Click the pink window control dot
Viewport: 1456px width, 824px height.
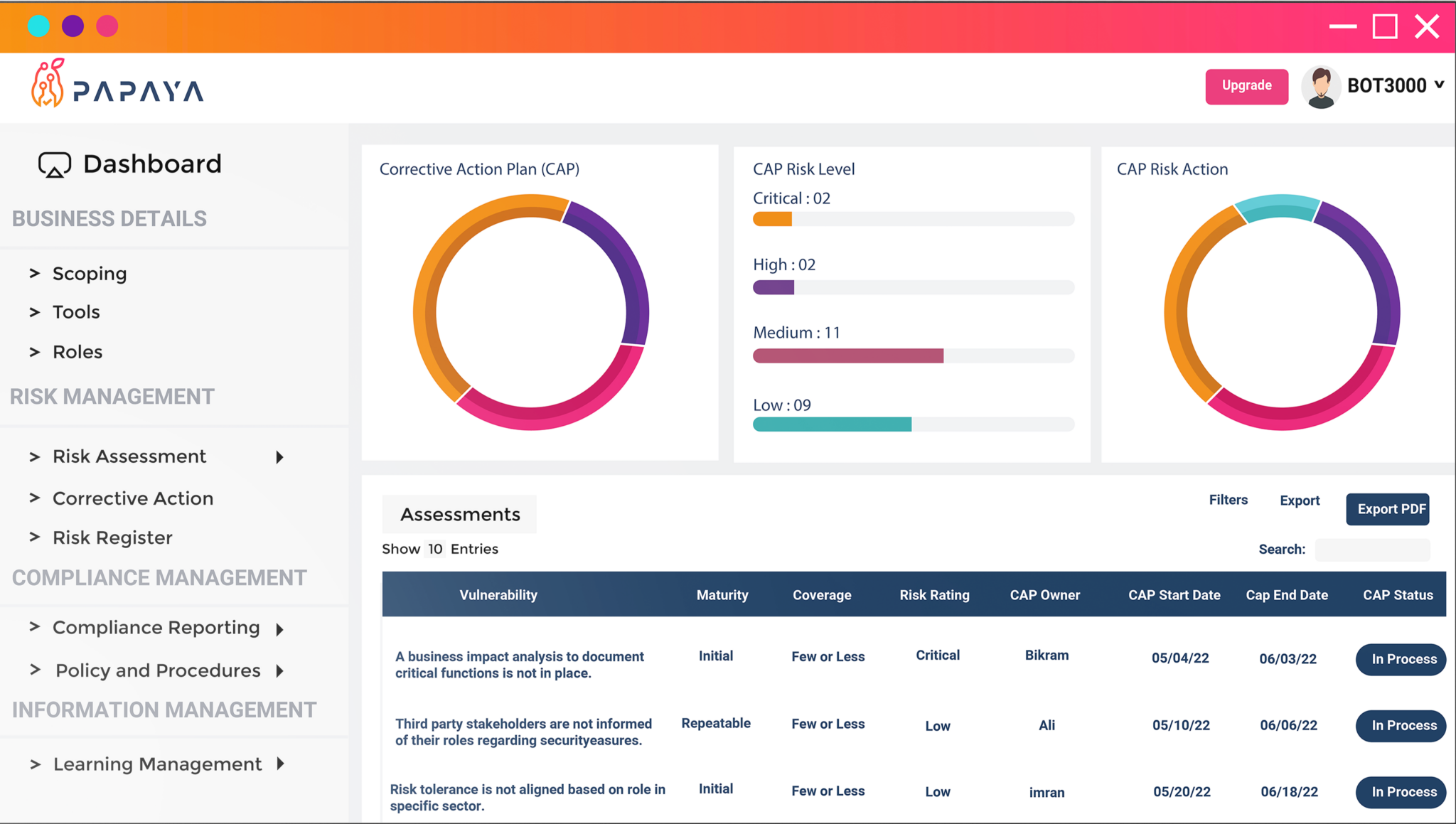coord(107,26)
